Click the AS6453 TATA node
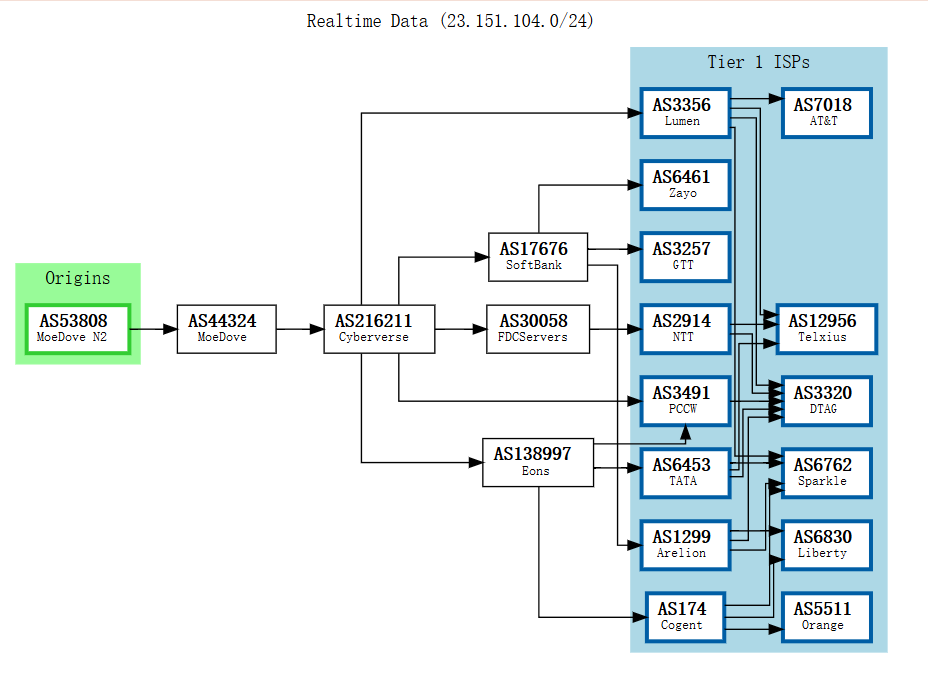Screen dimensions: 928x695 tap(685, 473)
